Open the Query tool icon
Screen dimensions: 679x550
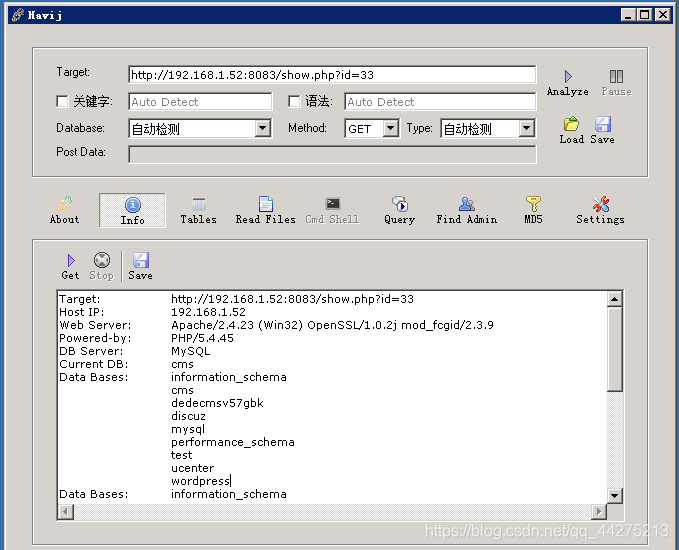[x=400, y=204]
